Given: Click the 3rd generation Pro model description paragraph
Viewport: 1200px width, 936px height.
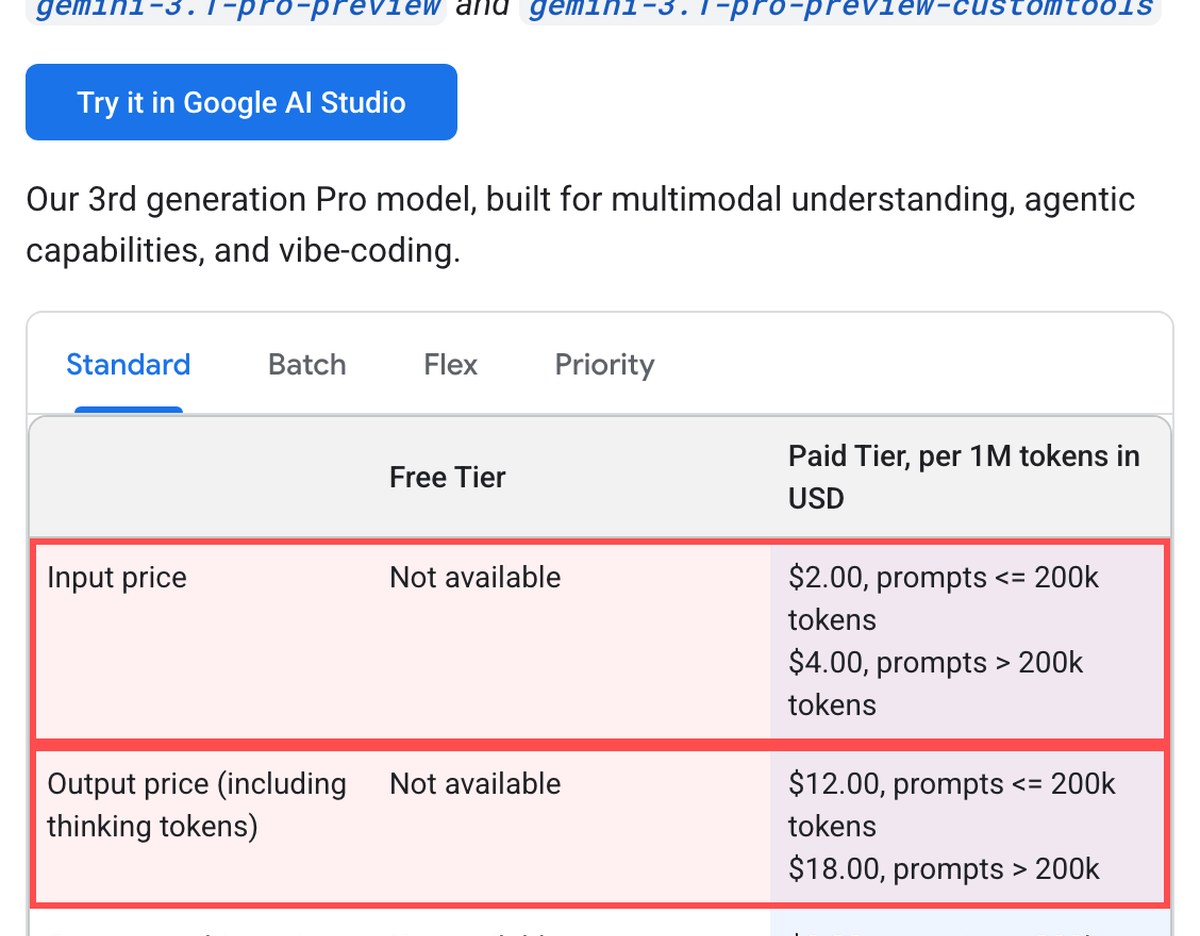Looking at the screenshot, I should click(580, 224).
